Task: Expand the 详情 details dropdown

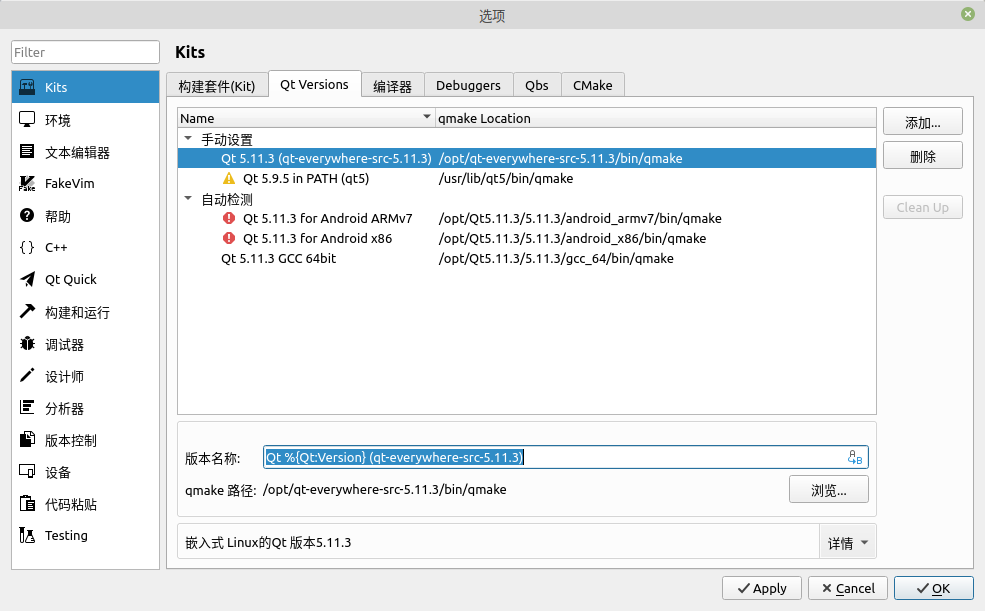Action: pyautogui.click(x=847, y=542)
